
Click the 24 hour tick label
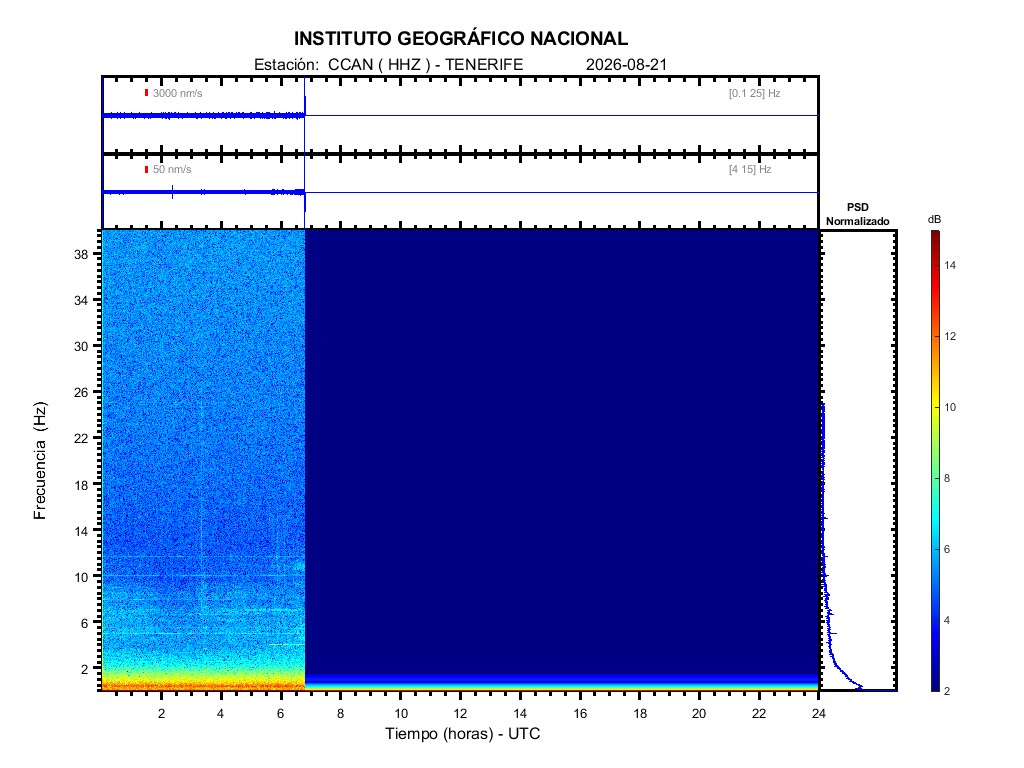coord(818,714)
